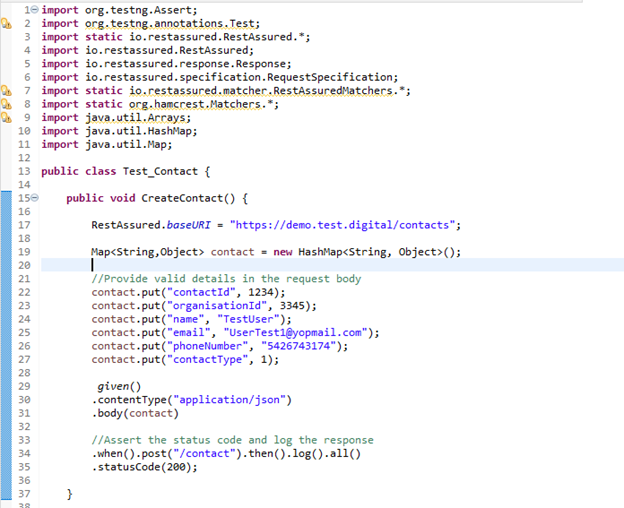This screenshot has height=508, width=624.
Task: Click 'RequestSpecification' import on line 6
Action: point(330,77)
